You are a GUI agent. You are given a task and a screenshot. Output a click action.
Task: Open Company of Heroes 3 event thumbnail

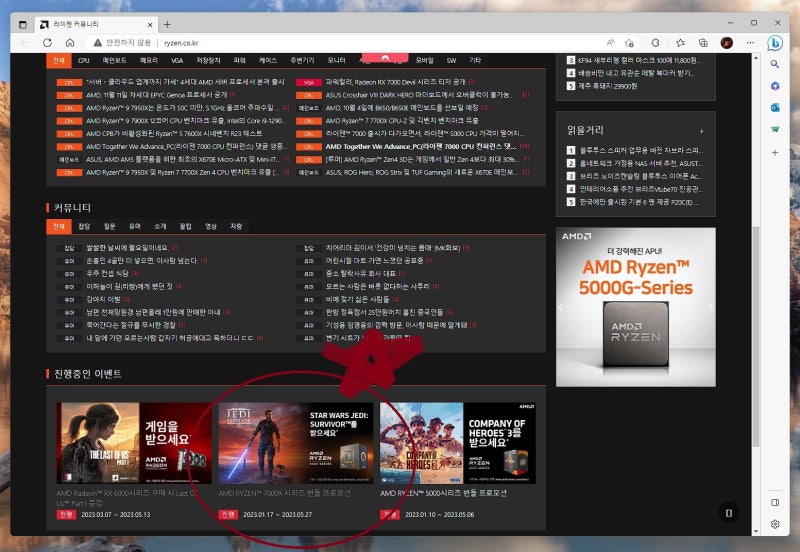pos(458,443)
